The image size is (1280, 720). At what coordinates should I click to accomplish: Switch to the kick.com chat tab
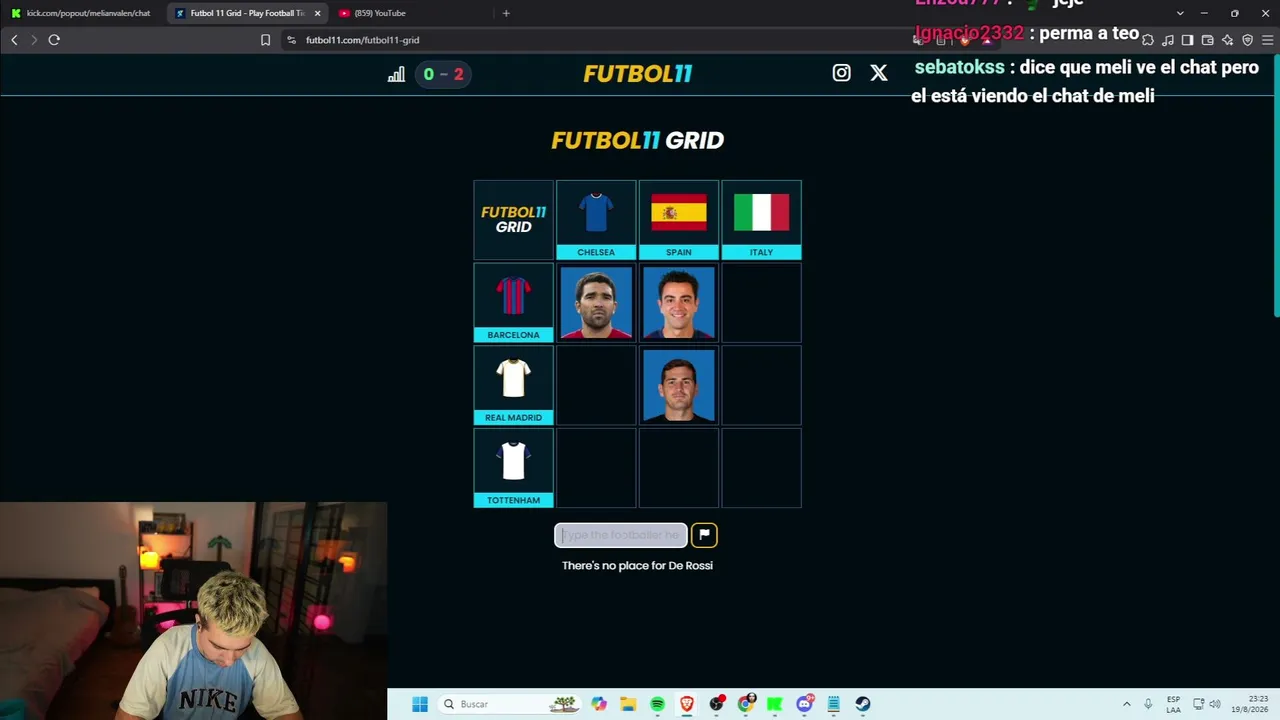[x=82, y=13]
